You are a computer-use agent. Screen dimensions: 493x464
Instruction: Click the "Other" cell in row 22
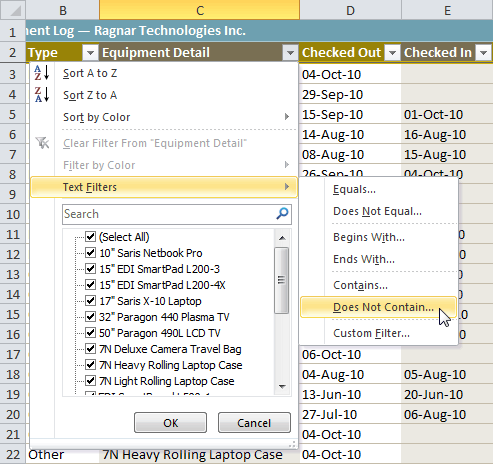coord(62,455)
